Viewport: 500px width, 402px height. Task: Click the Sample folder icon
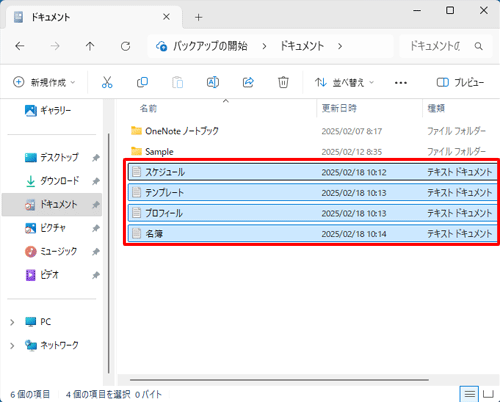coord(136,151)
